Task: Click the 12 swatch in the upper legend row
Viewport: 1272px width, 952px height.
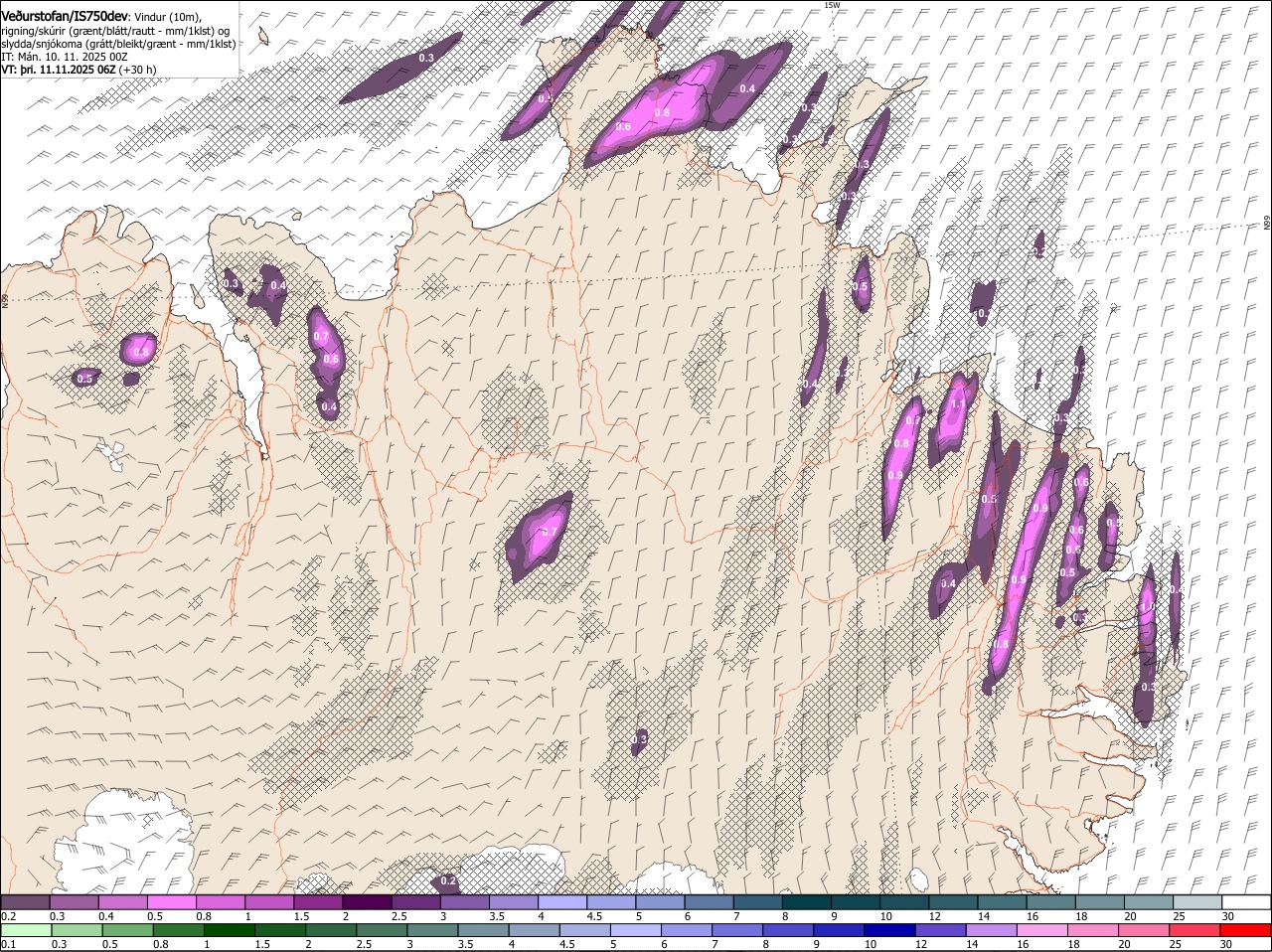Action: tap(952, 901)
